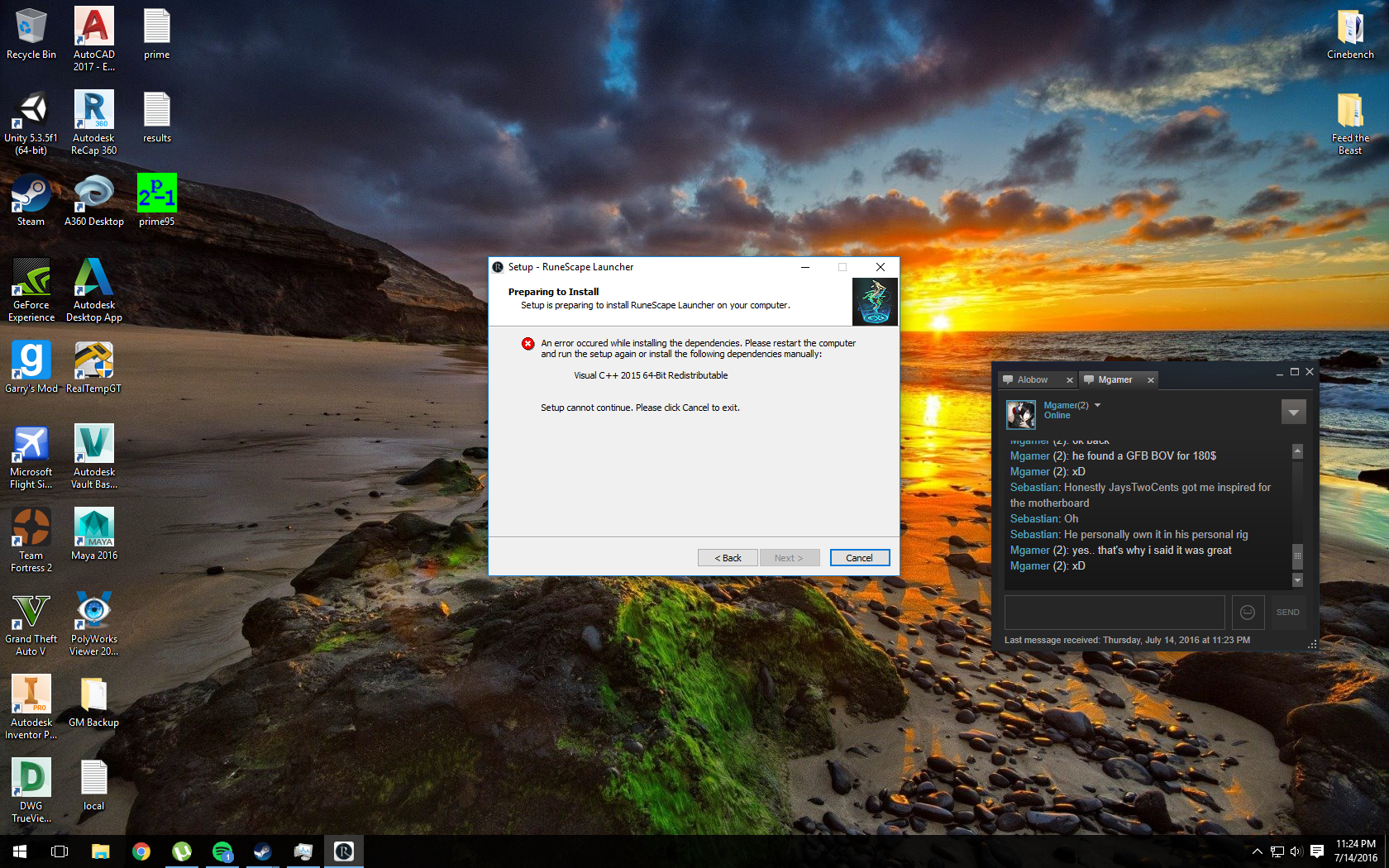This screenshot has width=1389, height=868.
Task: Click the chat scrollbar thumb
Action: (x=1297, y=556)
